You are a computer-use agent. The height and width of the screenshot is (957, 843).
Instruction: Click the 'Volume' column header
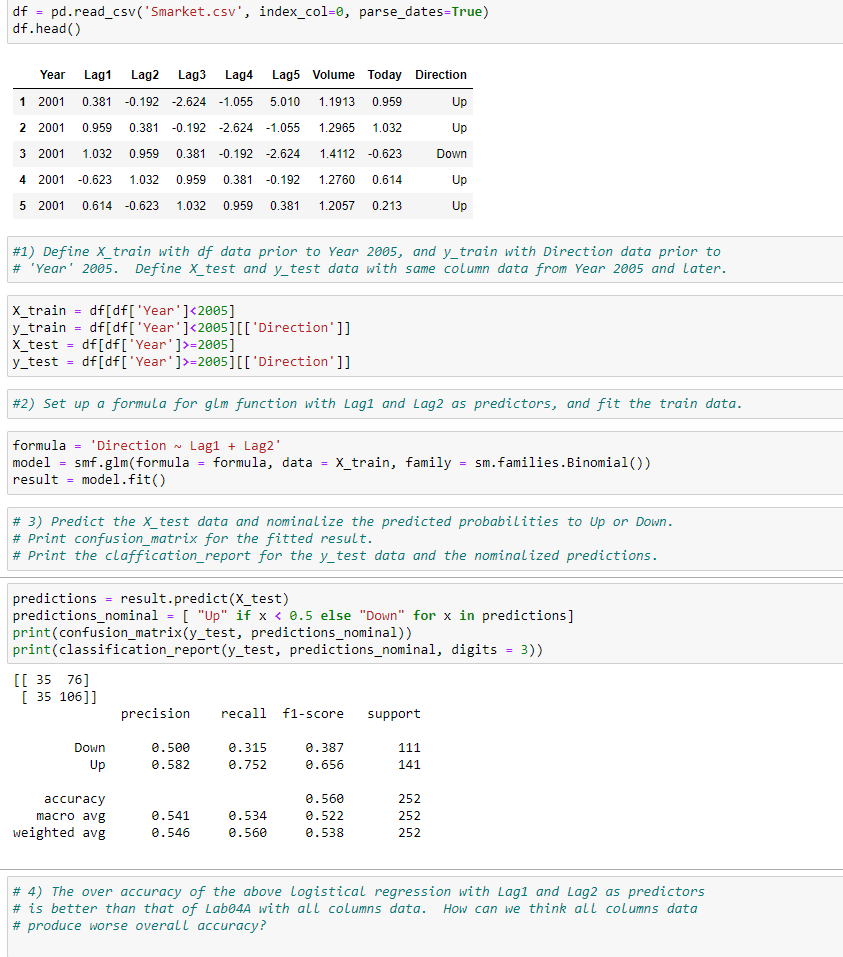tap(333, 74)
